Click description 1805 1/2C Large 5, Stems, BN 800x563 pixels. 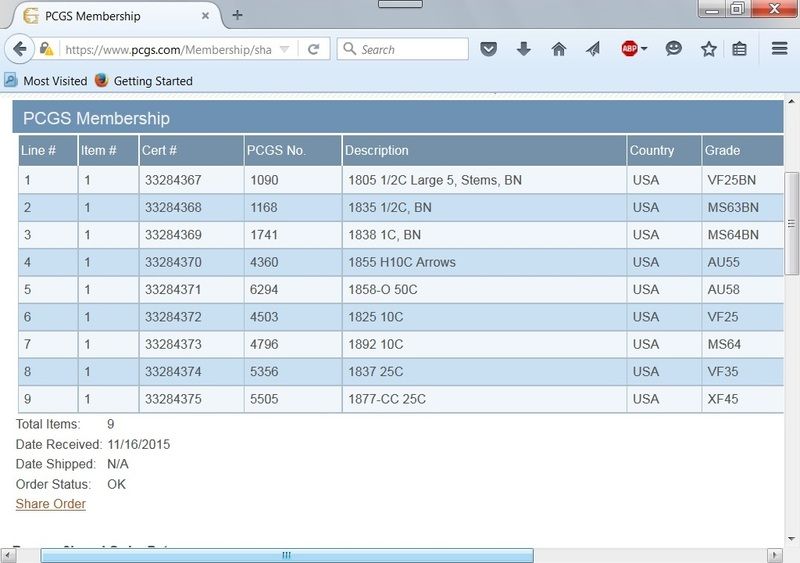click(x=435, y=180)
